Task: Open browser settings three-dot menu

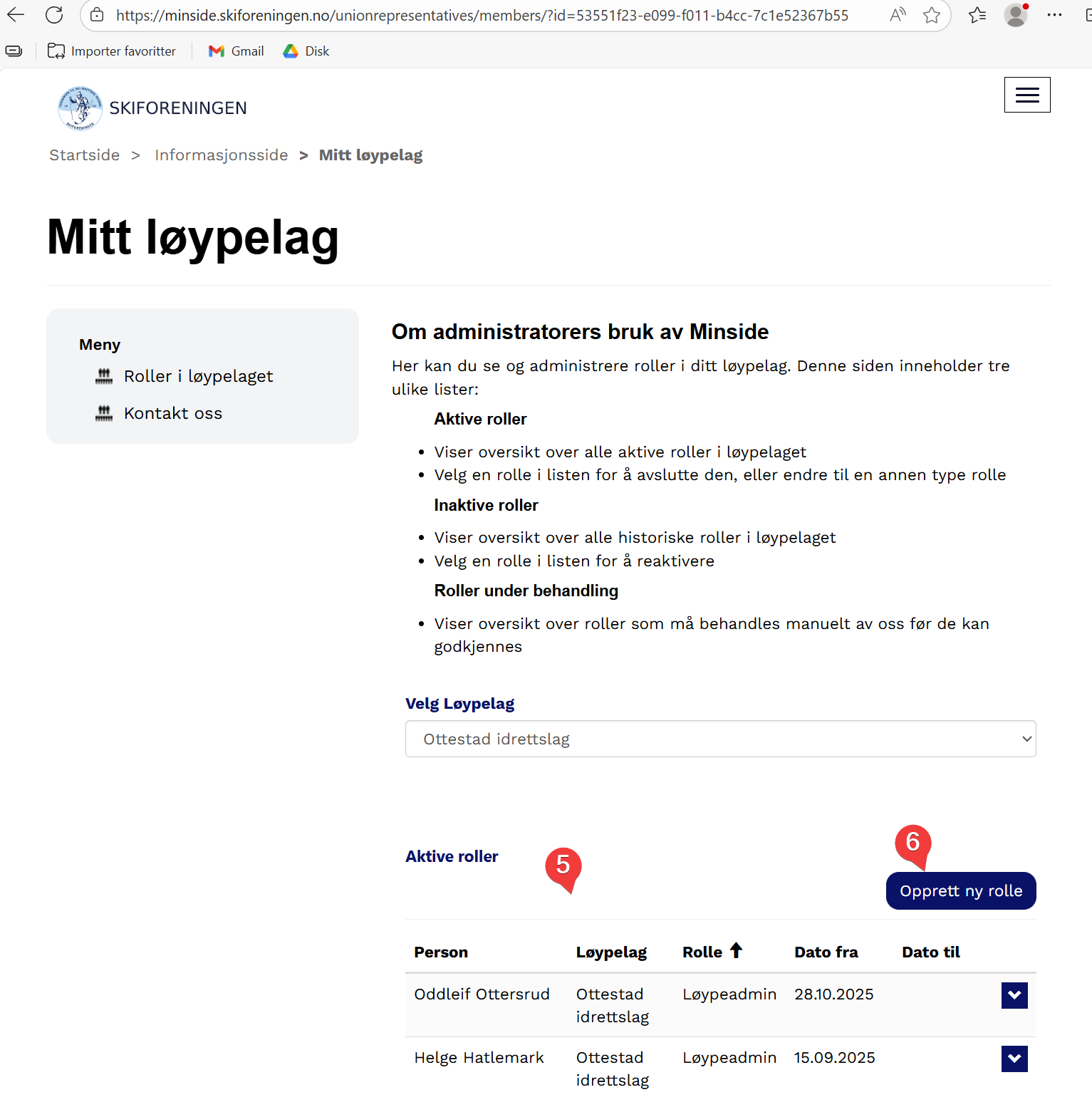Action: point(1054,15)
